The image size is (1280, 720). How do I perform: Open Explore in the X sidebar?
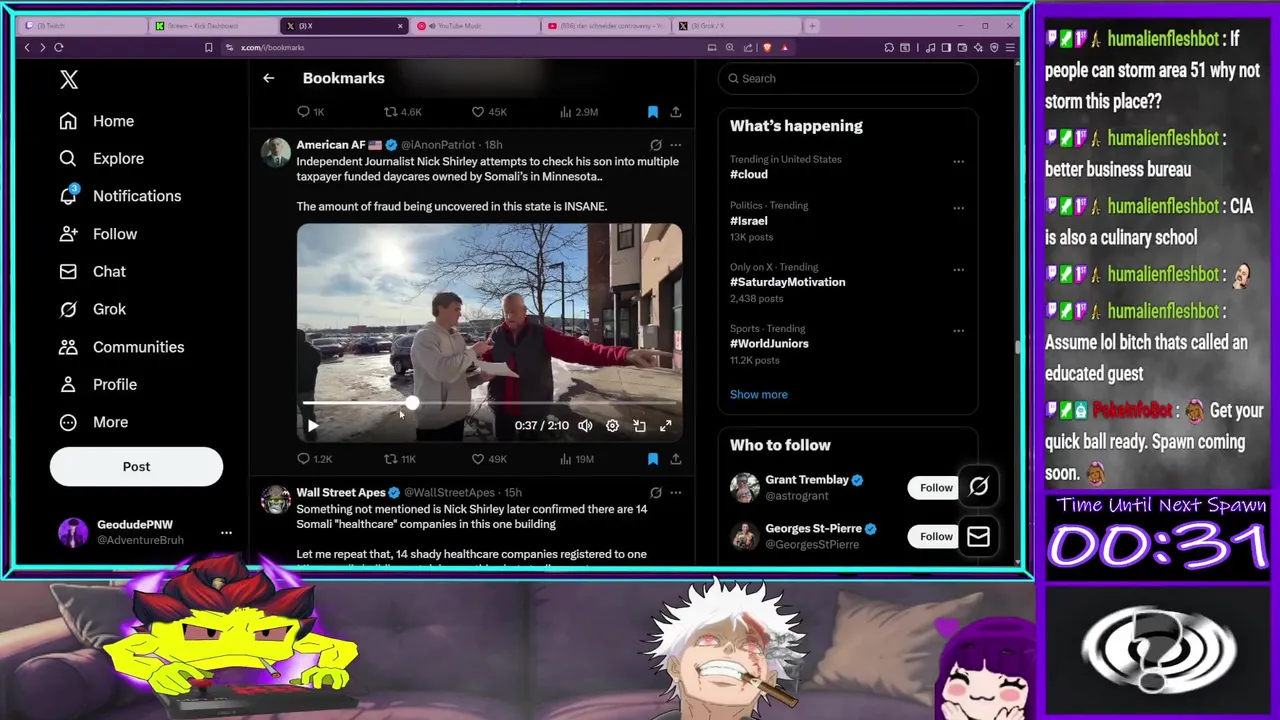(x=101, y=158)
